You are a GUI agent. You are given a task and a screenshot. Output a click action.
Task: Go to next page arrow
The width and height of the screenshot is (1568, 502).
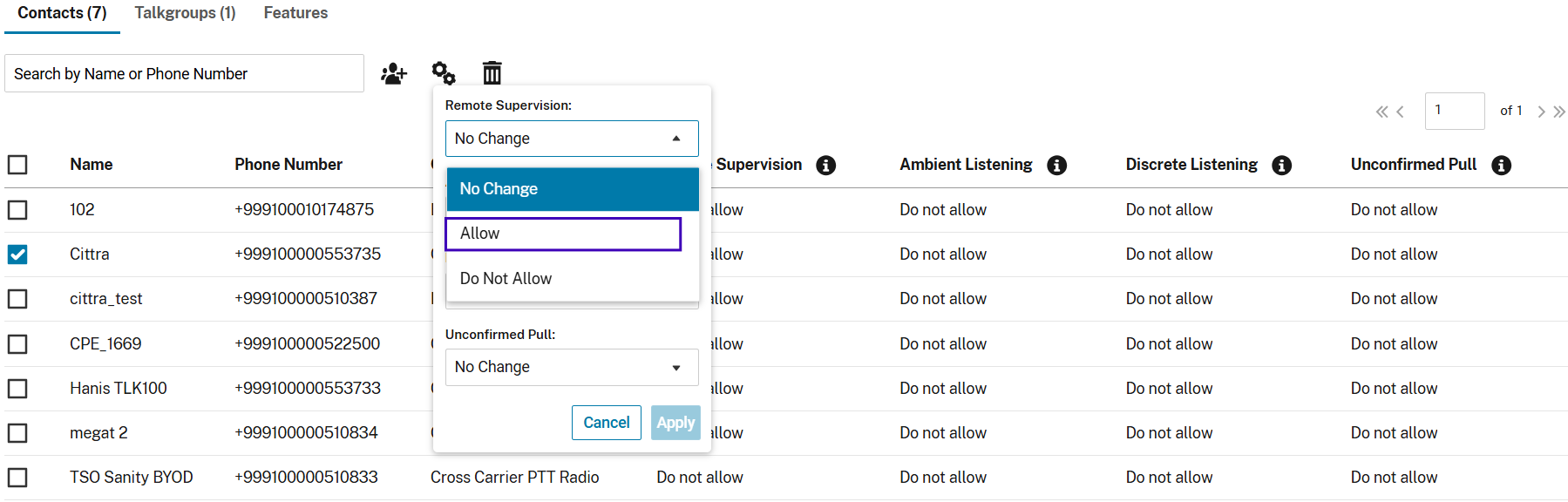(1541, 112)
